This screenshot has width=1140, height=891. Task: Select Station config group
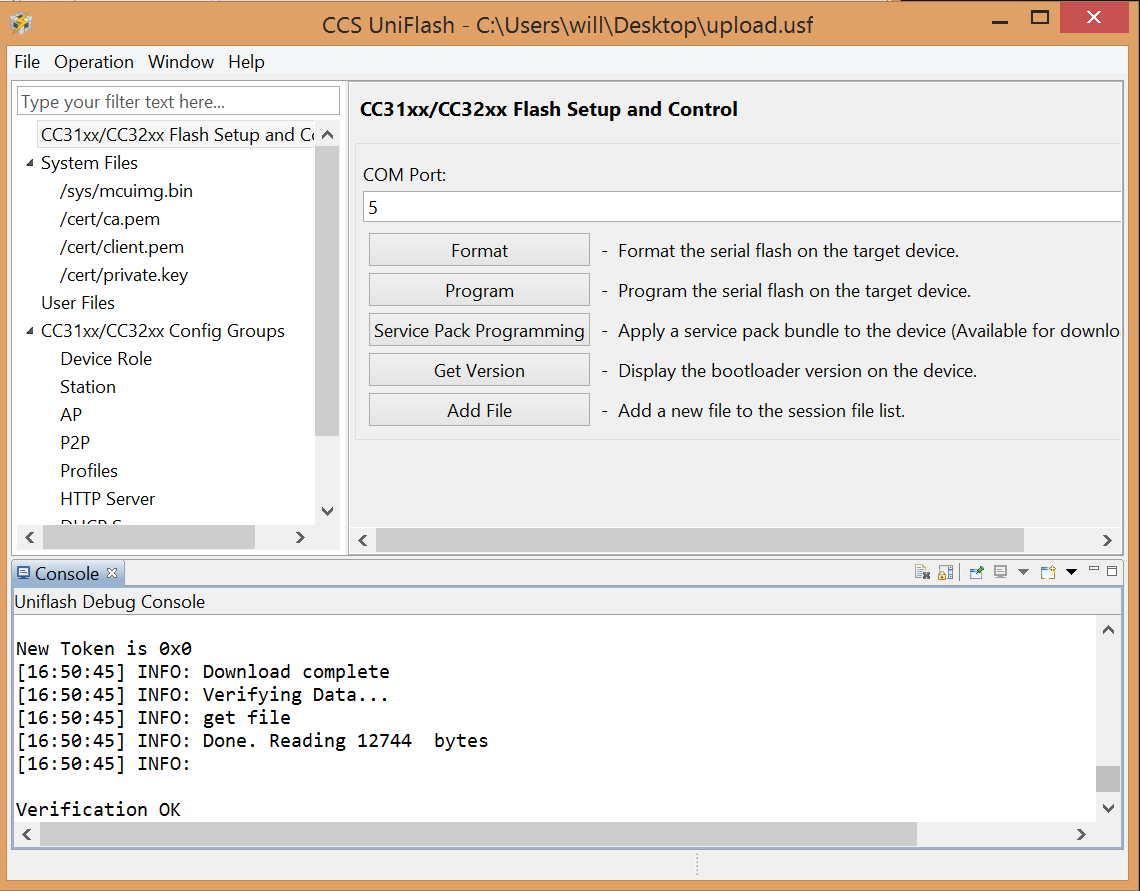(88, 387)
